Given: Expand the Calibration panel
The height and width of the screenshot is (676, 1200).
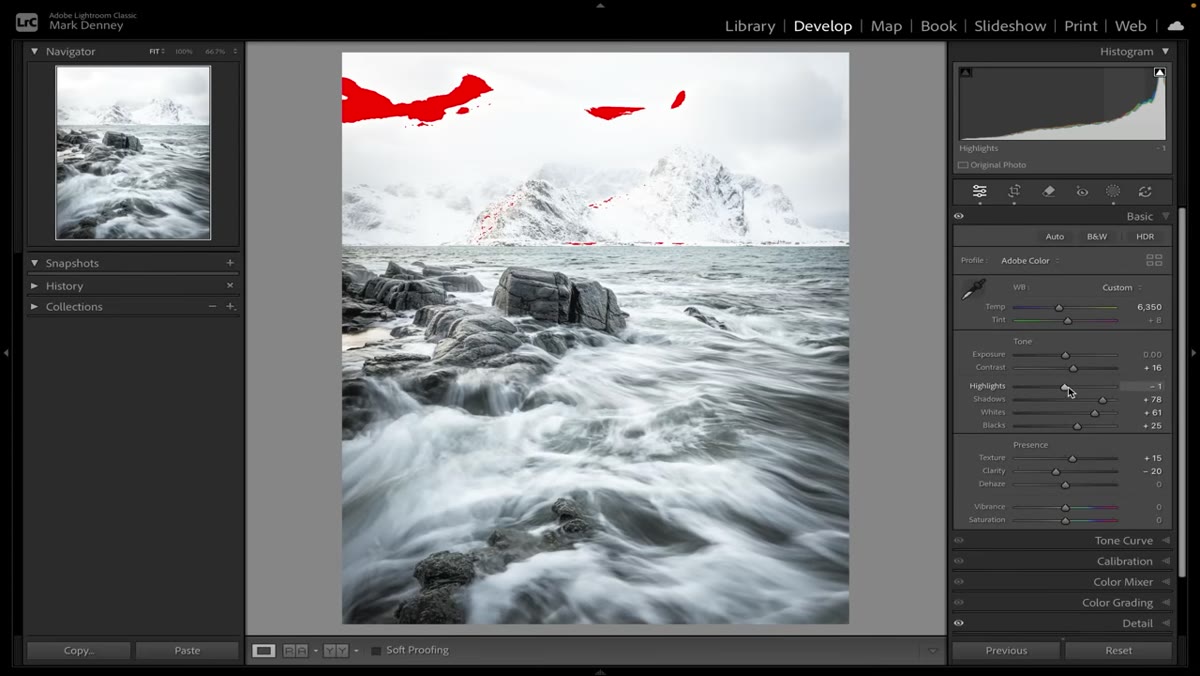Looking at the screenshot, I should (x=1165, y=561).
